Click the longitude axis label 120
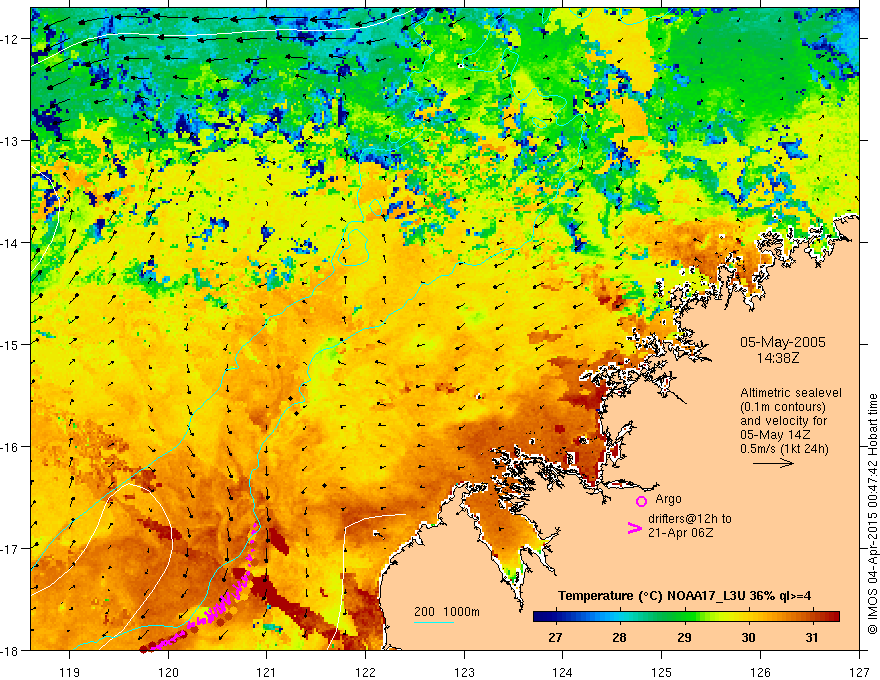The width and height of the screenshot is (880, 680). tap(168, 672)
